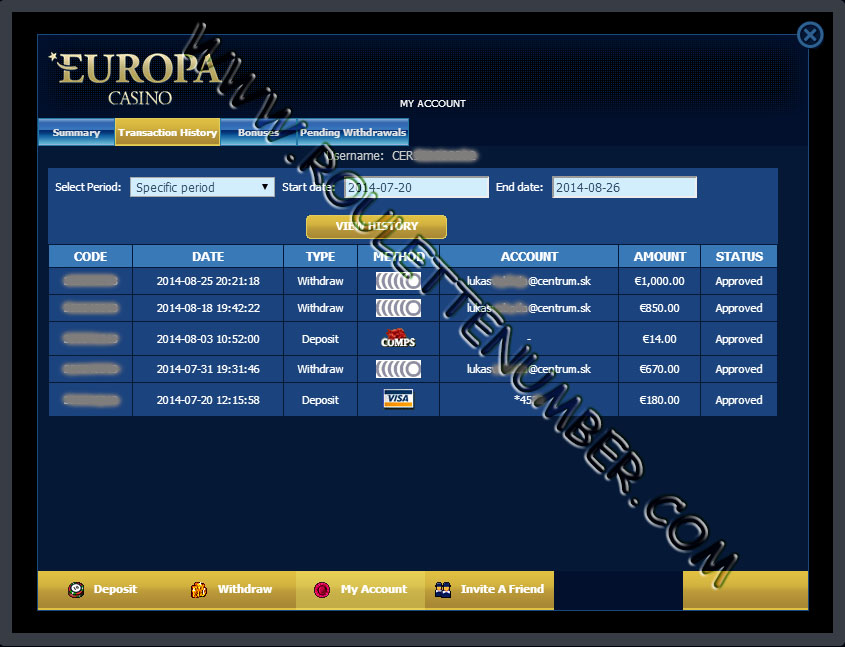Click date 2014-08-18 19:42:22
This screenshot has width=845, height=647.
[208, 308]
